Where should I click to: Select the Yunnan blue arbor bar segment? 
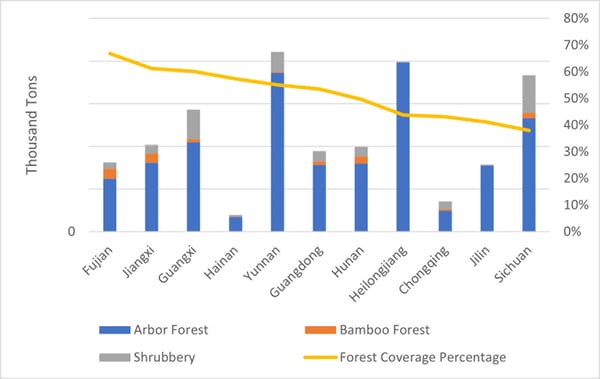pyautogui.click(x=277, y=152)
